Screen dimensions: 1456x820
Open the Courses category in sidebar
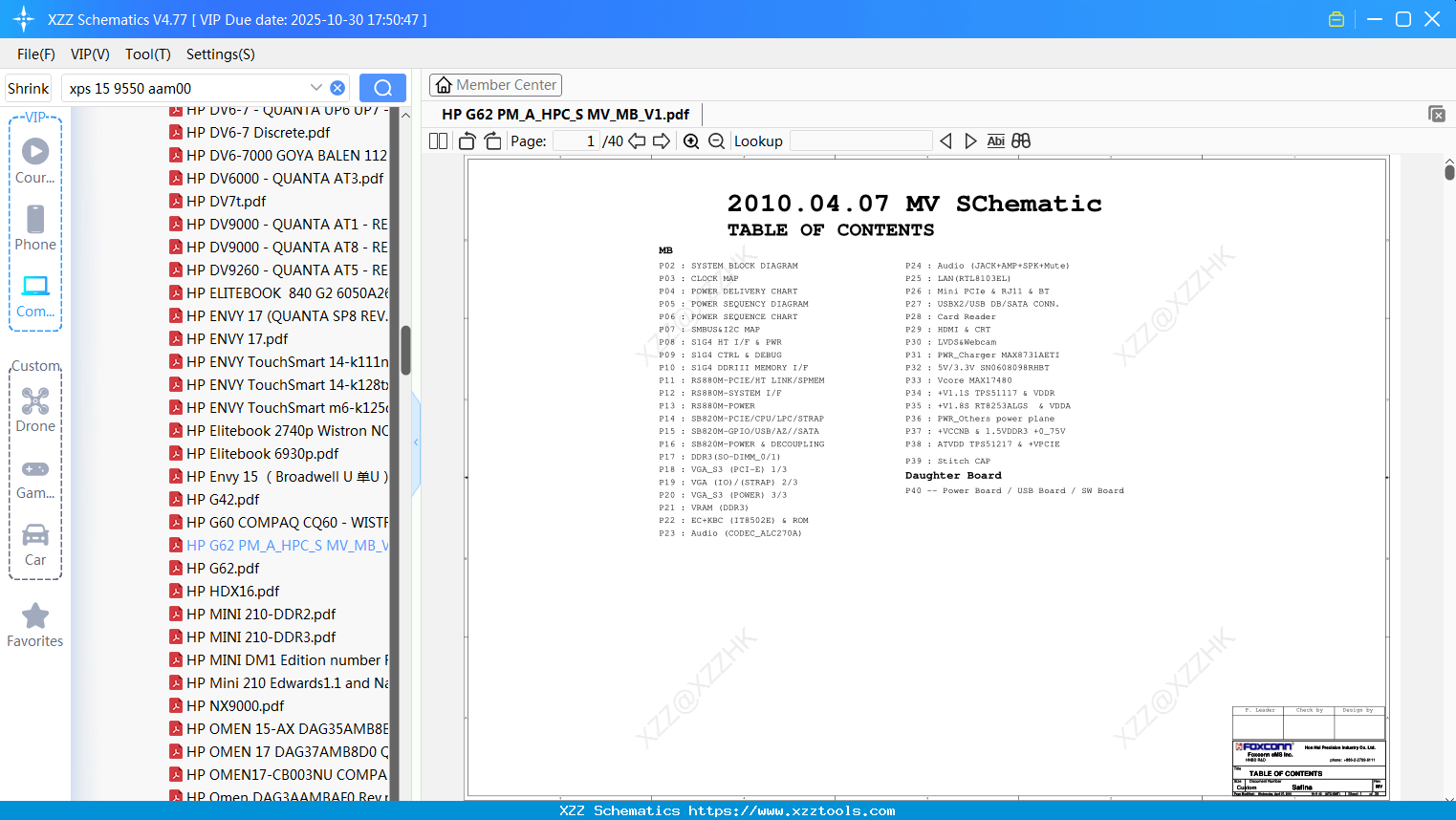point(35,162)
